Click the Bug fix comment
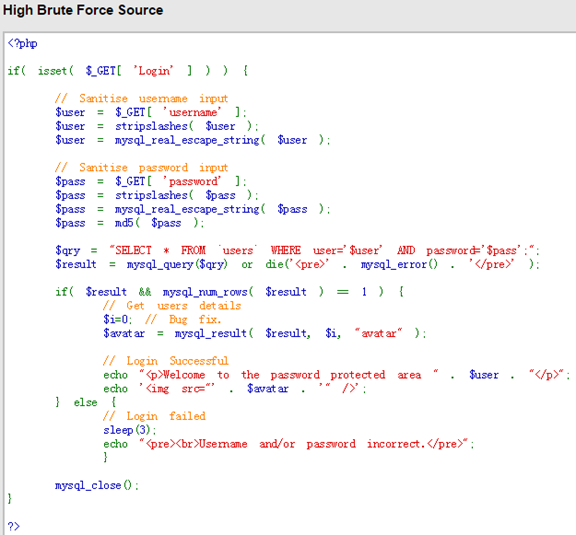This screenshot has height=535, width=576. 183,319
